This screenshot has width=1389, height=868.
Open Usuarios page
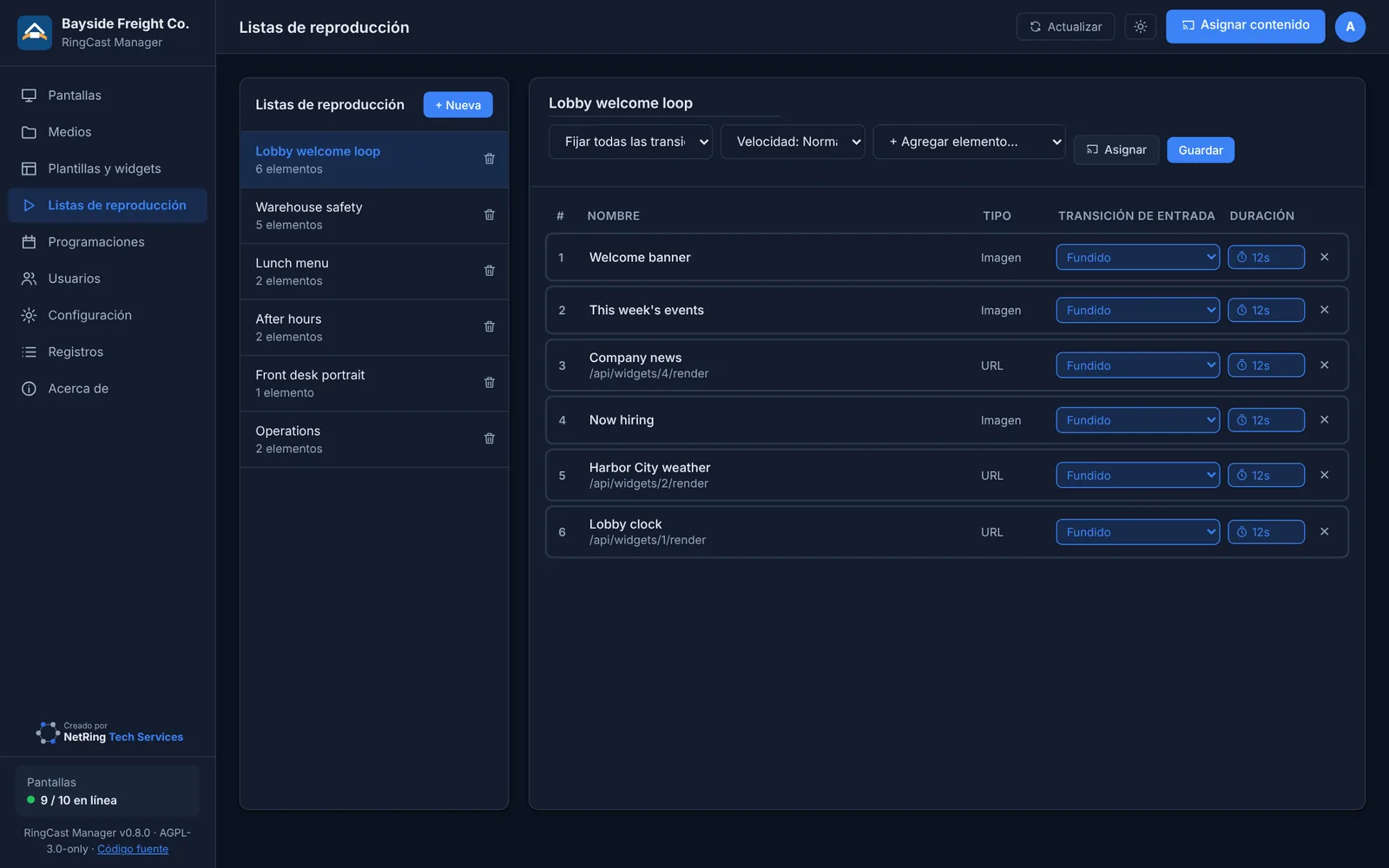tap(108, 279)
